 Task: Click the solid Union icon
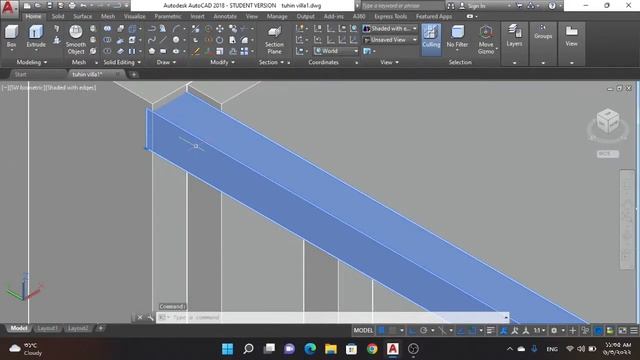pos(107,29)
